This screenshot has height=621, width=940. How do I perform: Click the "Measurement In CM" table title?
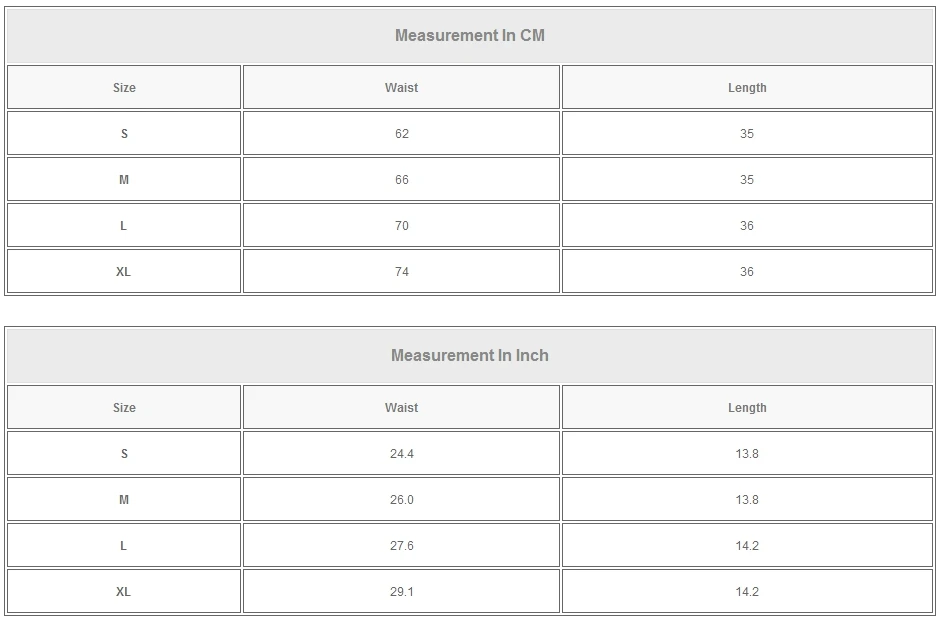(469, 36)
